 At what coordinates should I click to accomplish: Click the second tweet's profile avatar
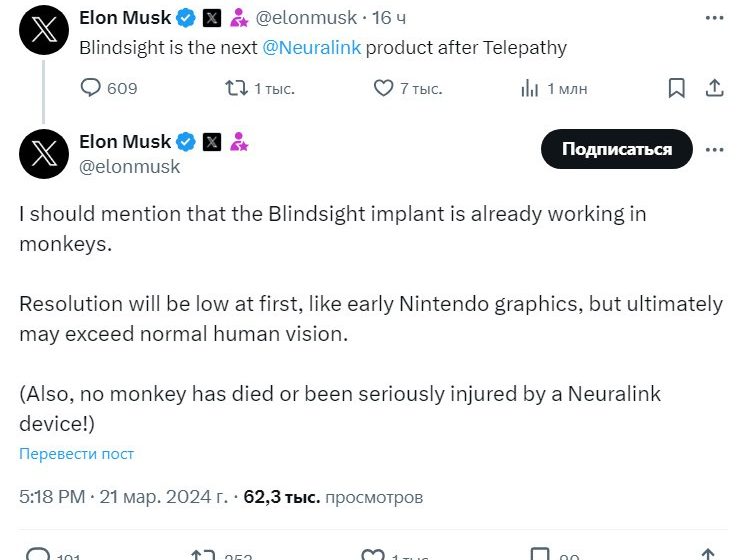tap(43, 153)
